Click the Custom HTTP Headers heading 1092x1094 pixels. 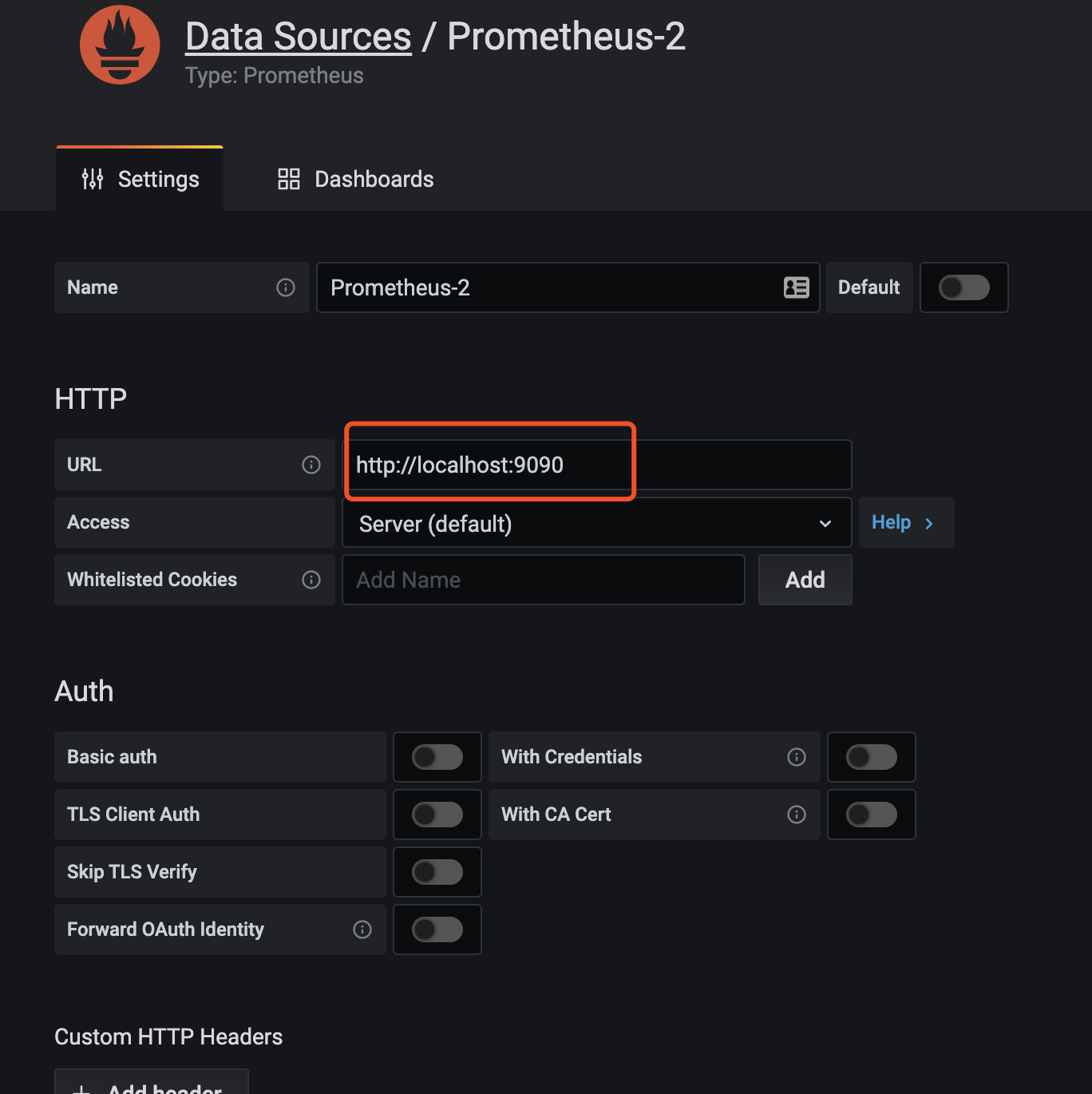point(168,1037)
